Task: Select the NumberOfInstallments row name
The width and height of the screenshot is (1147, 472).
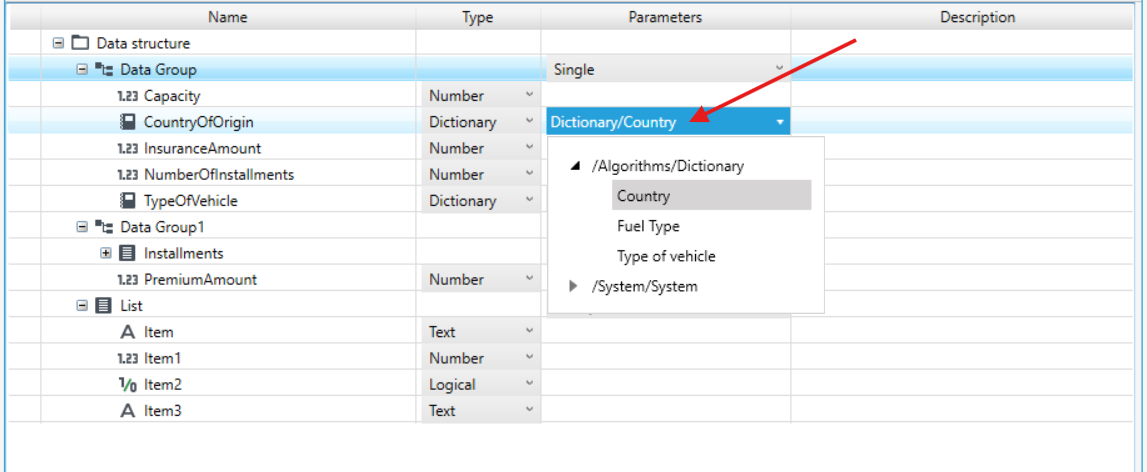Action: tap(219, 175)
